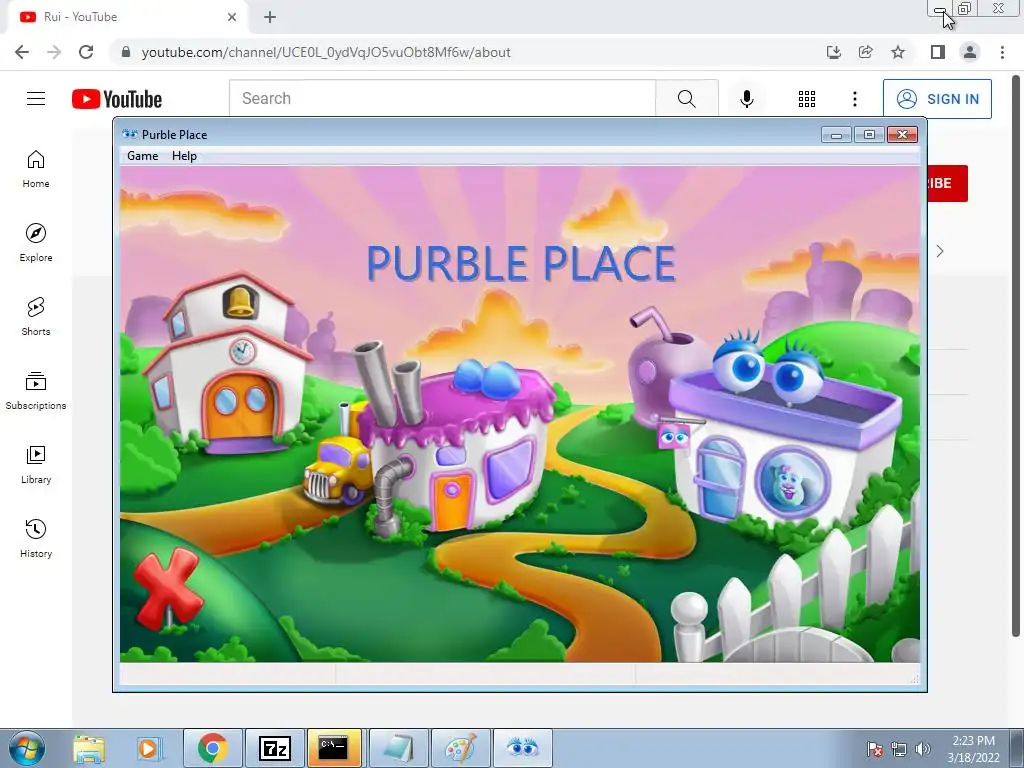Open the YouTube apps grid
The image size is (1024, 768).
(807, 99)
